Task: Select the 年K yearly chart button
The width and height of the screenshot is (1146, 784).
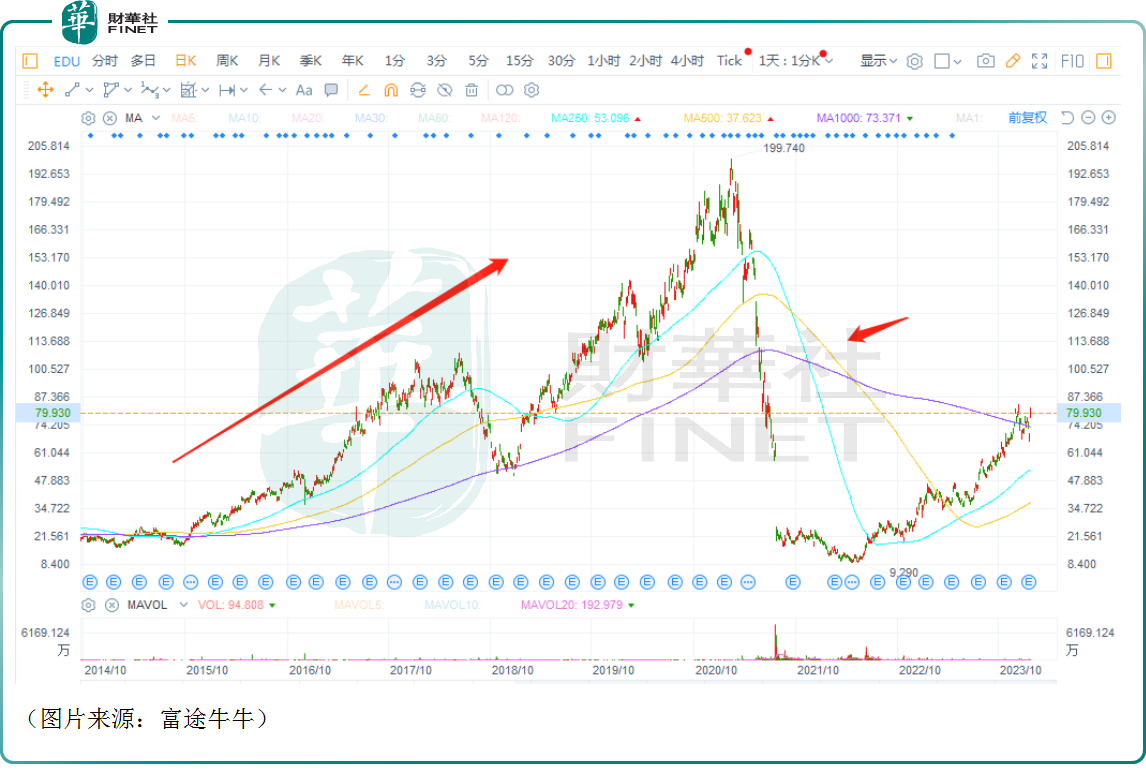Action: [352, 61]
